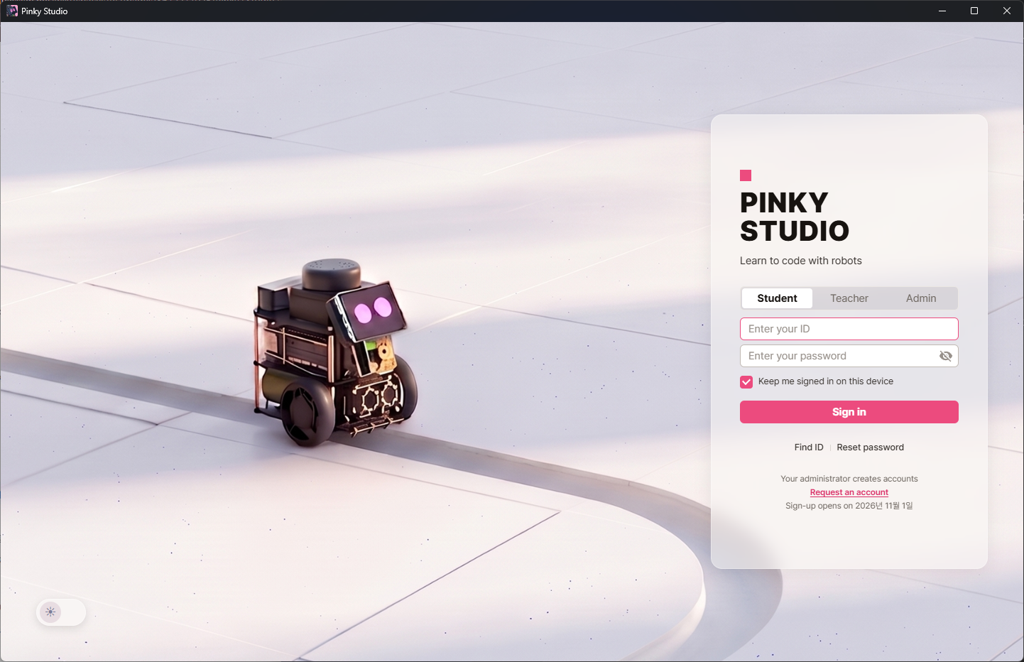Screen dimensions: 1024x662
Task: Click 'Keep me signed in on this device' label
Action: (x=825, y=381)
